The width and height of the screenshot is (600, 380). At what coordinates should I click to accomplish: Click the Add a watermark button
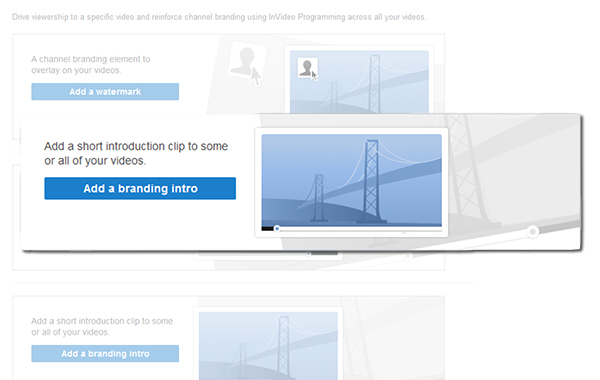(105, 91)
